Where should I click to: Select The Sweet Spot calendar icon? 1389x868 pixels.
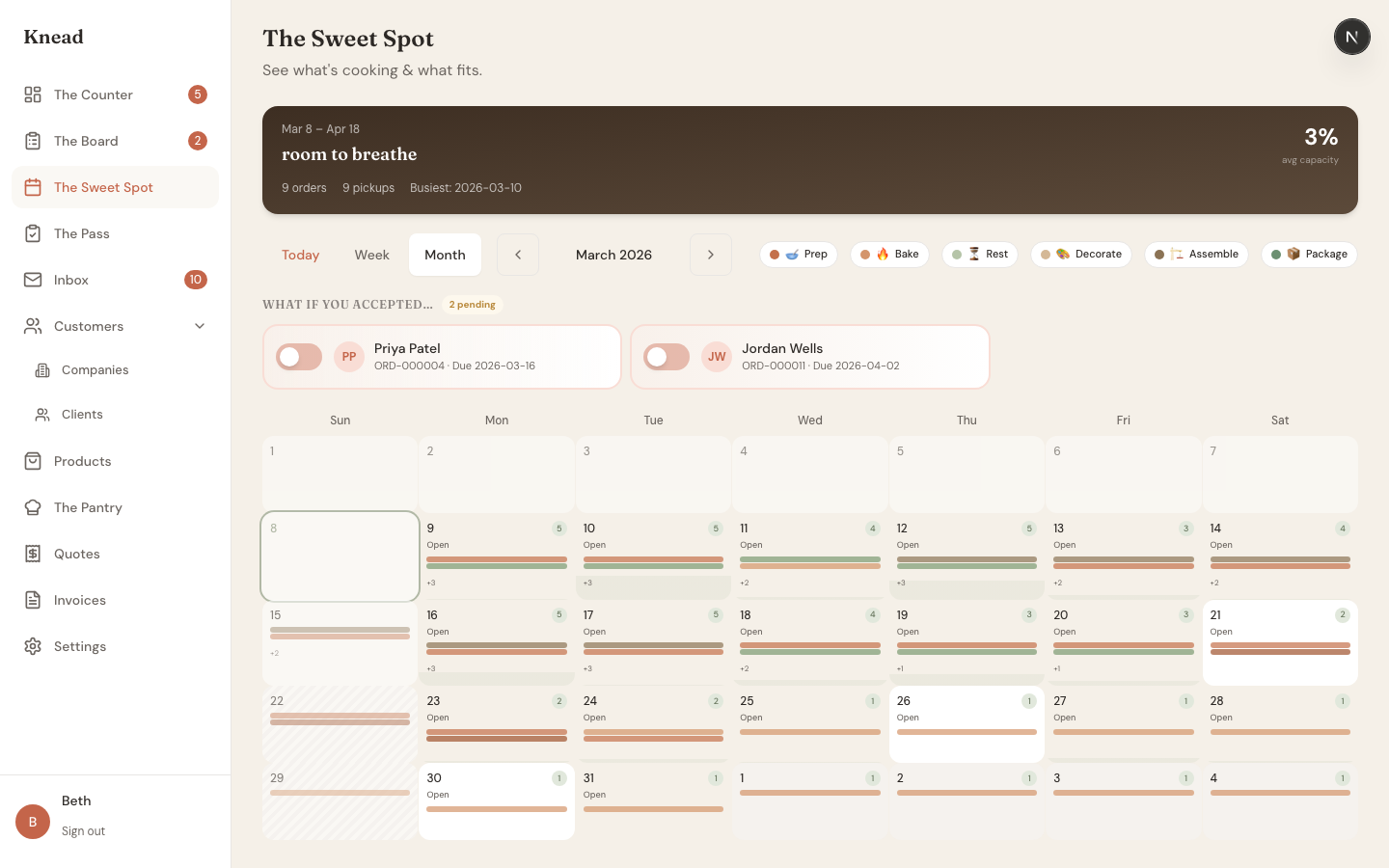coord(32,187)
